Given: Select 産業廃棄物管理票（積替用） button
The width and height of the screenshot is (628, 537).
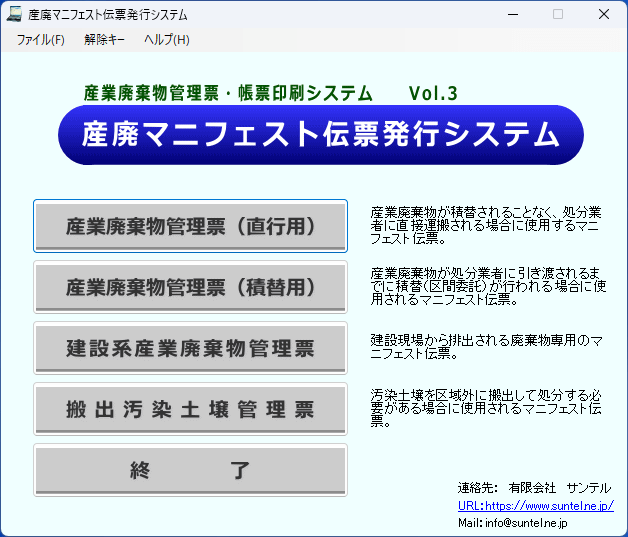Looking at the screenshot, I should click(x=190, y=287).
